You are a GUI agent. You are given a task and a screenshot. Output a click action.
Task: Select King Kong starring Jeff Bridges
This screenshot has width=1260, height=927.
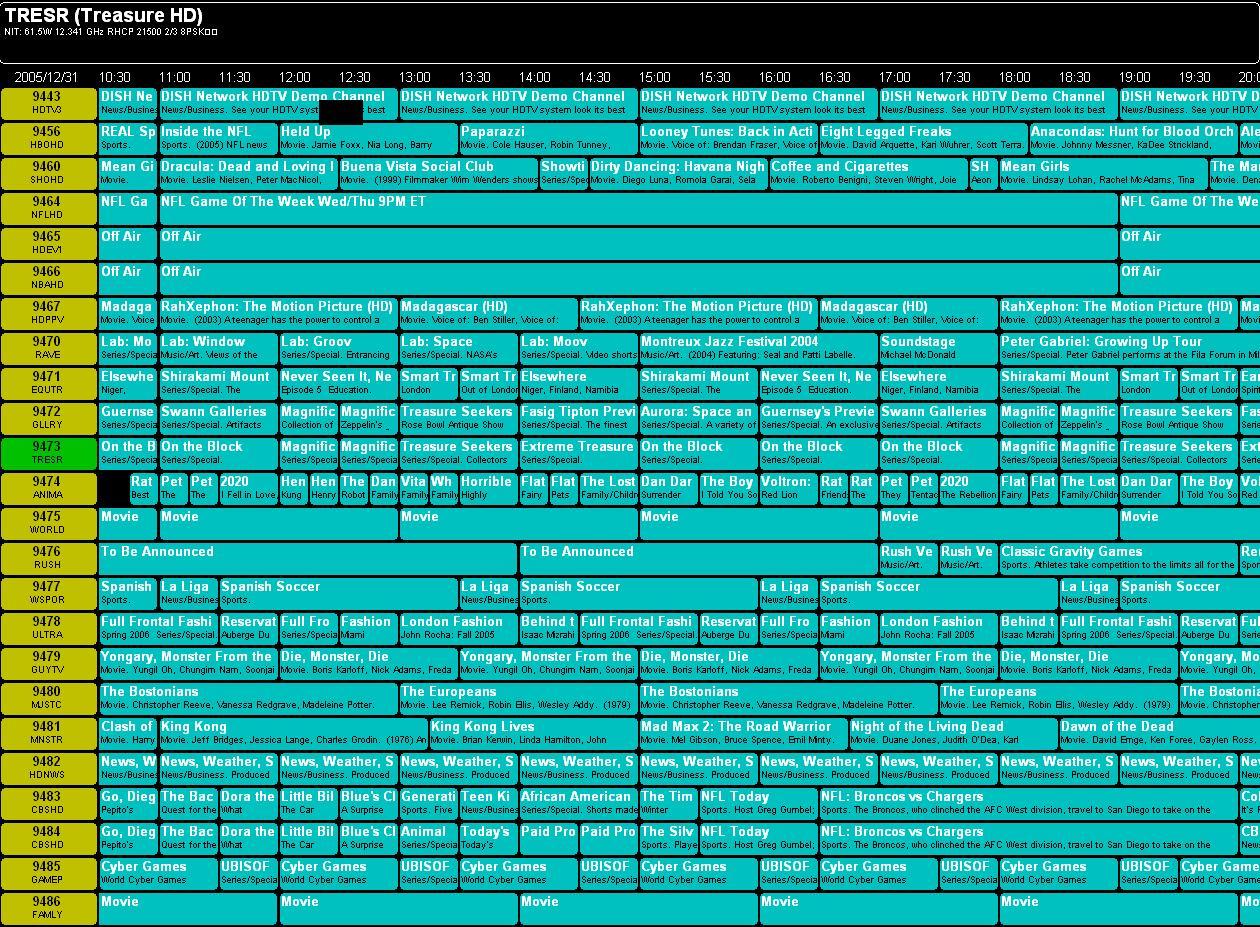click(293, 733)
